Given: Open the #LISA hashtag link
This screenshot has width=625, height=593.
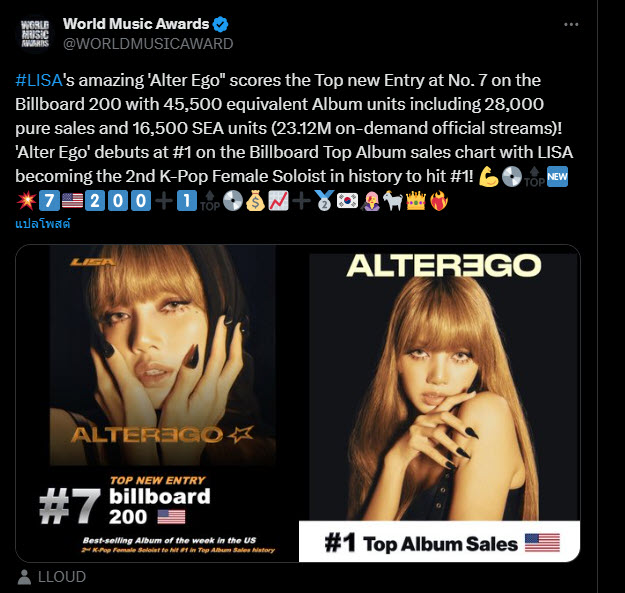Looking at the screenshot, I should [39, 80].
